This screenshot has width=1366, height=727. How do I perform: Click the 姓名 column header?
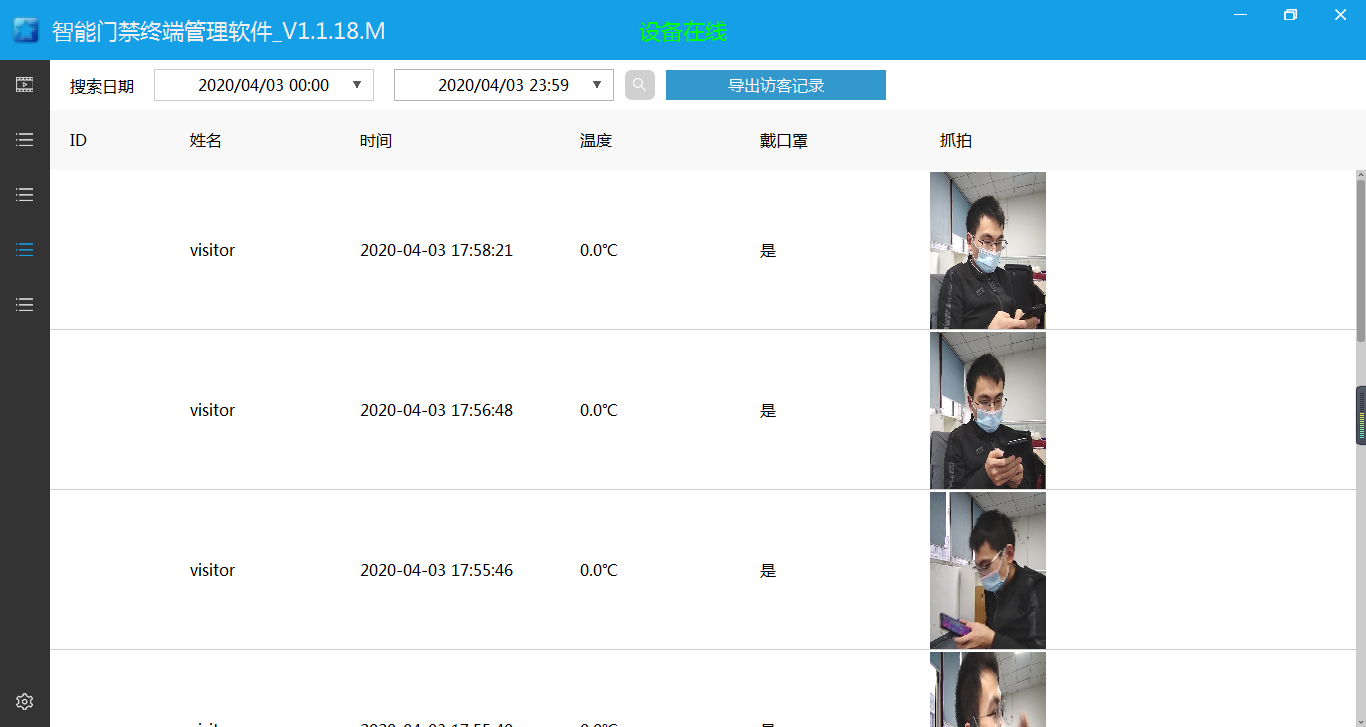[x=205, y=141]
